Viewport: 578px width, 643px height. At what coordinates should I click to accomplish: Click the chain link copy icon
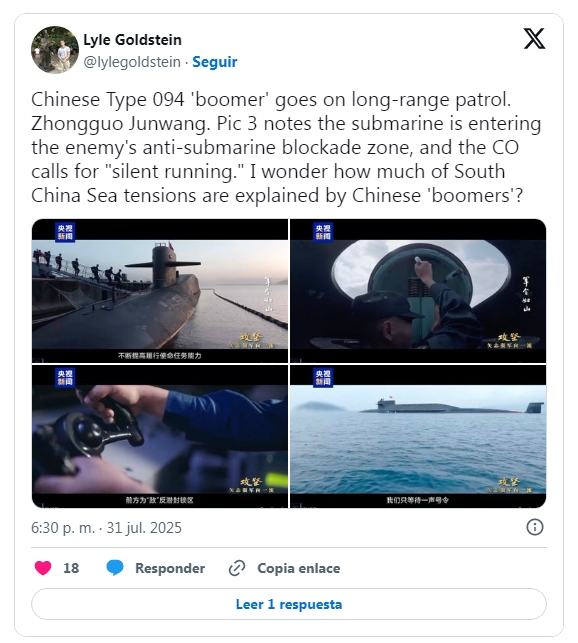pyautogui.click(x=237, y=568)
